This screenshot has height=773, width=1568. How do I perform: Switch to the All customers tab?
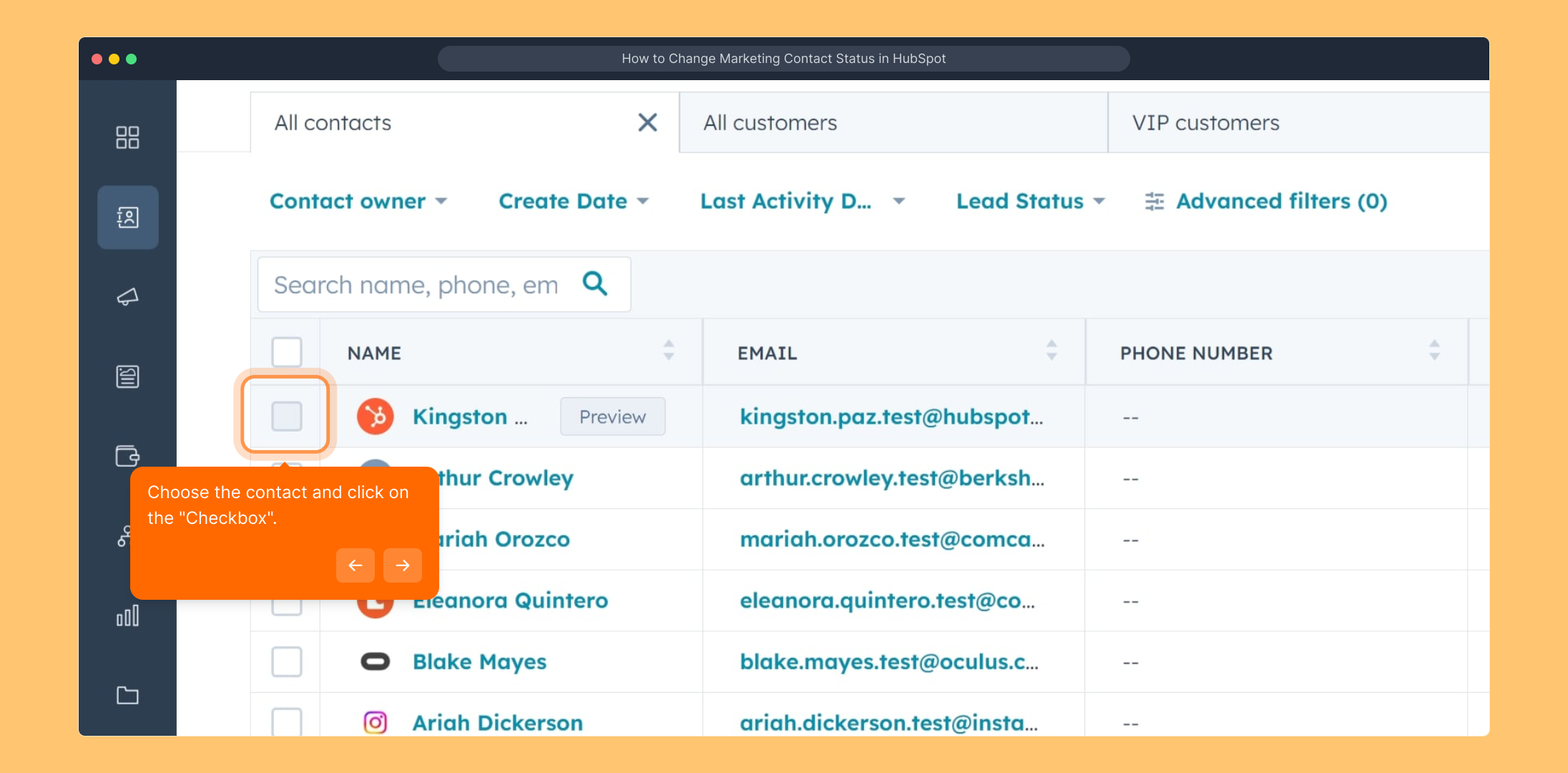click(892, 123)
